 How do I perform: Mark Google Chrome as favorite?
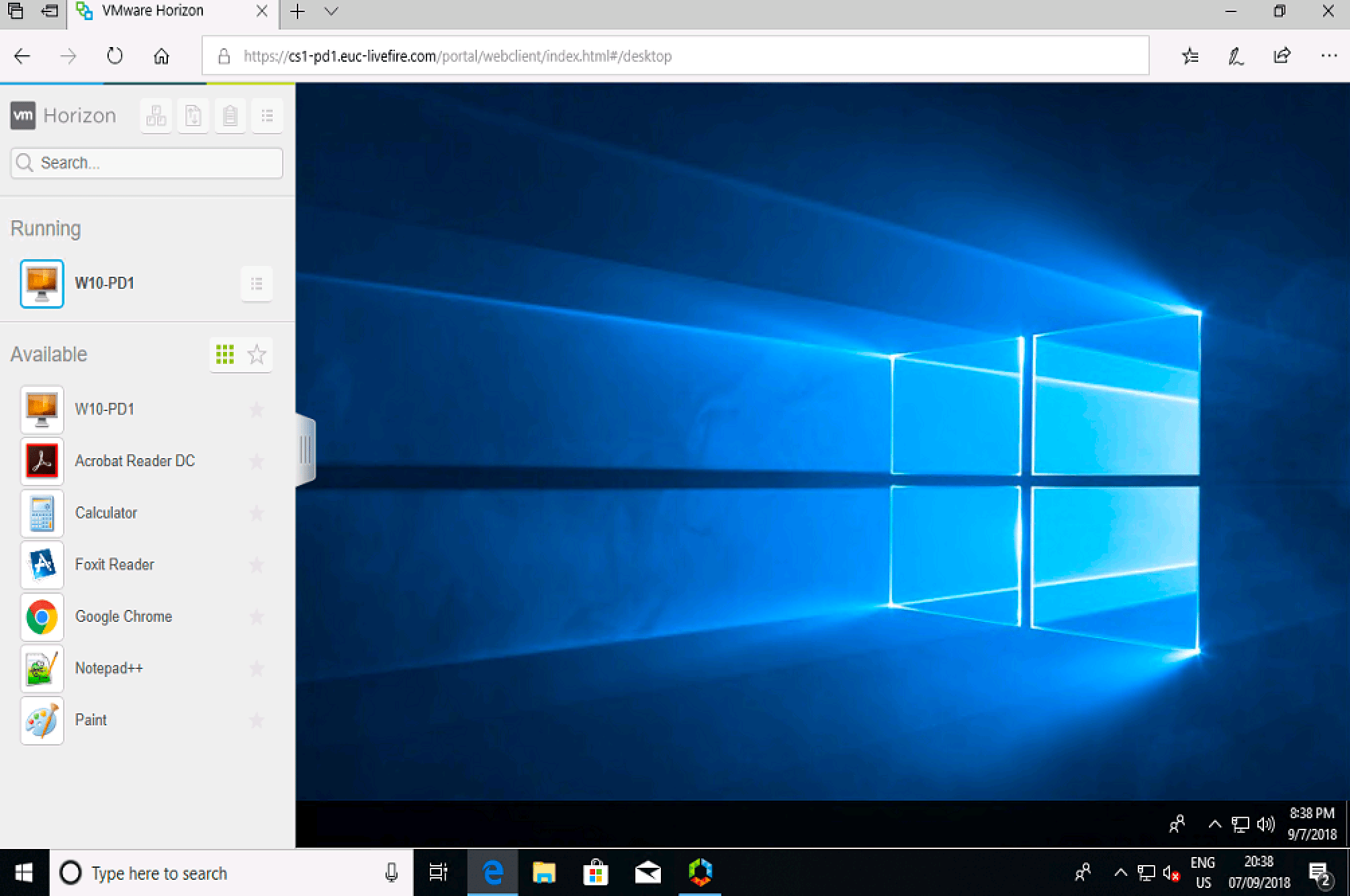coord(257,617)
